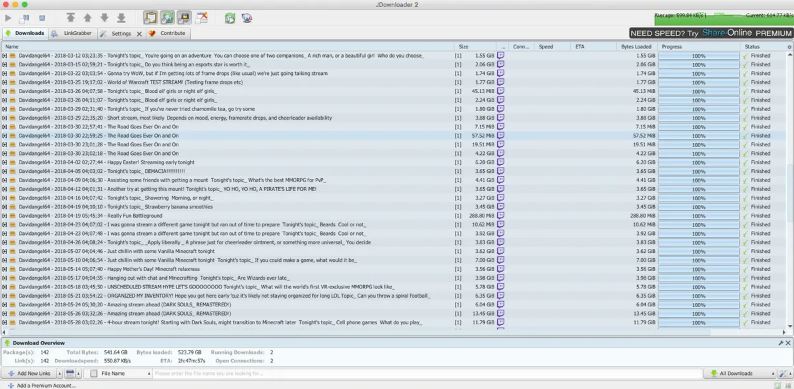Click progress bar of 19.51 MiB row
The height and width of the screenshot is (389, 794).
pyautogui.click(x=699, y=145)
